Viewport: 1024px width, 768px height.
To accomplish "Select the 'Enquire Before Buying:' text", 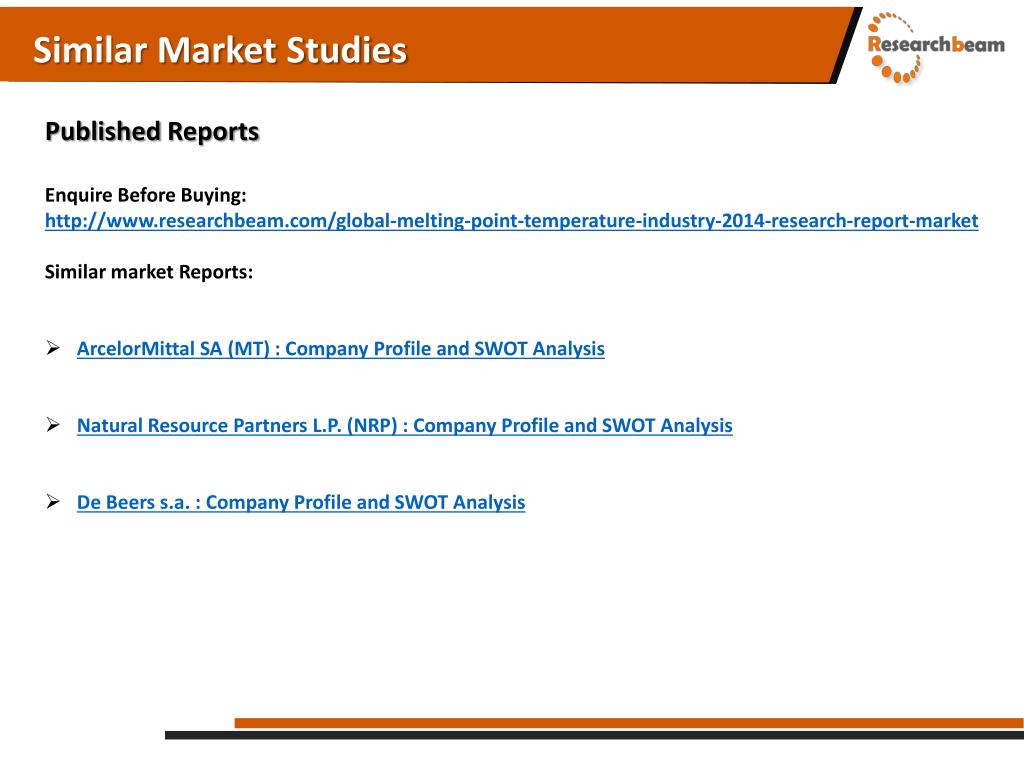I will 146,195.
